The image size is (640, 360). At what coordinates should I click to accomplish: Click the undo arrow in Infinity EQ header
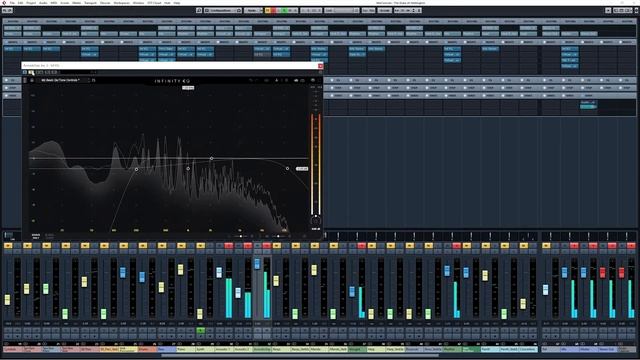pyautogui.click(x=251, y=80)
